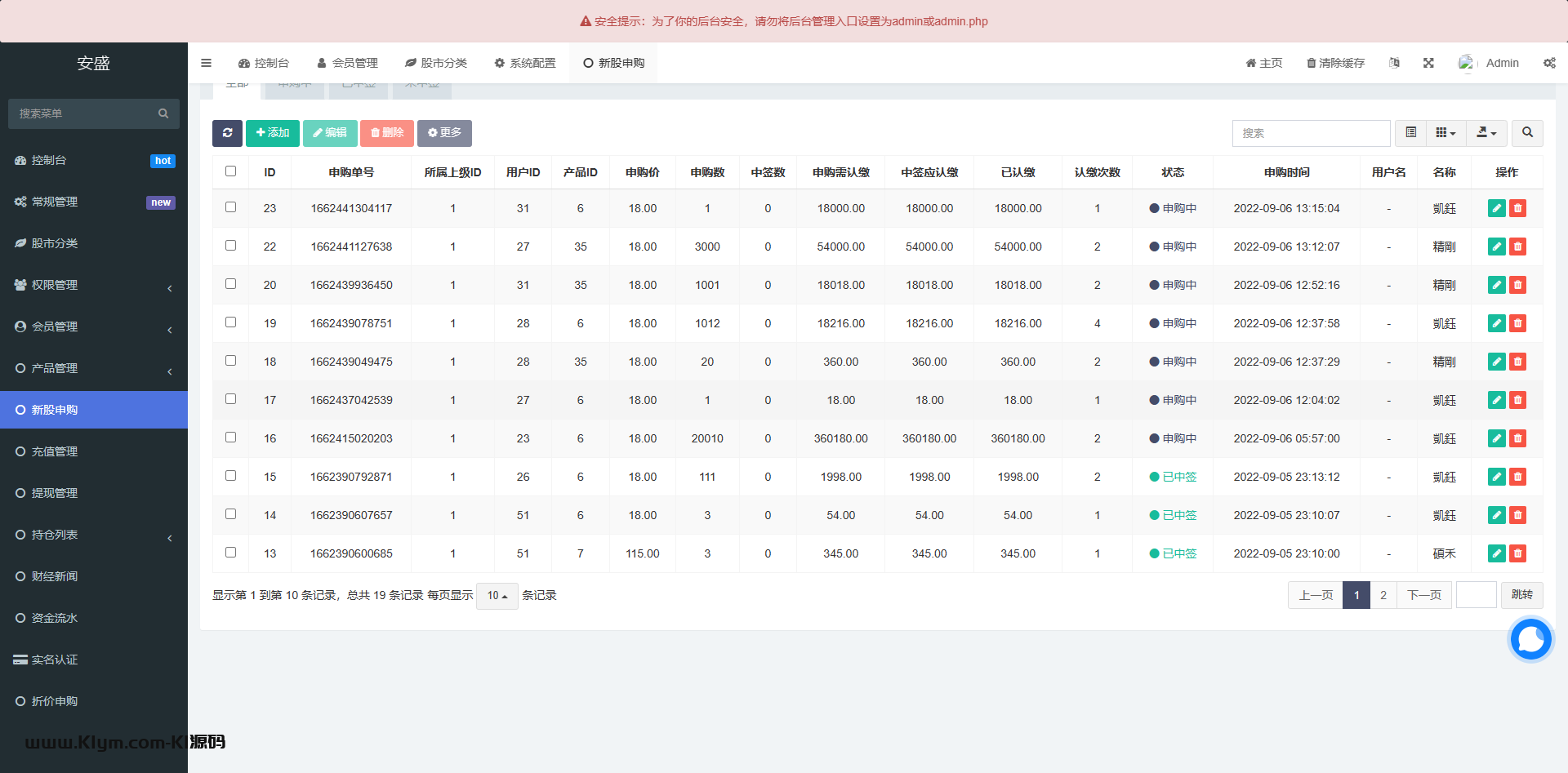This screenshot has height=773, width=1568.
Task: Click the green 添加 button
Action: point(273,133)
